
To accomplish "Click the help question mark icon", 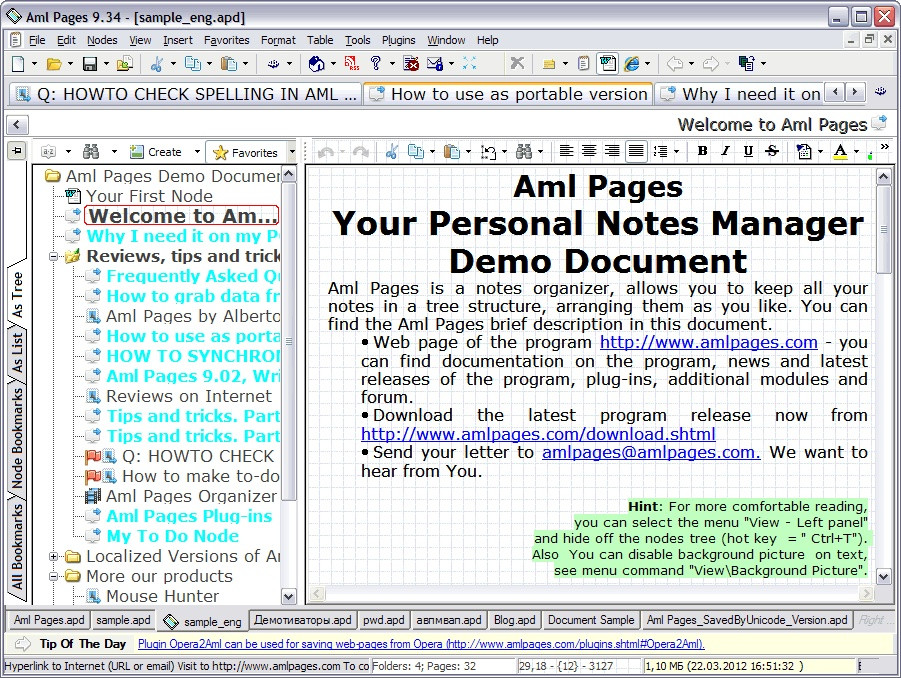I will pyautogui.click(x=376, y=63).
